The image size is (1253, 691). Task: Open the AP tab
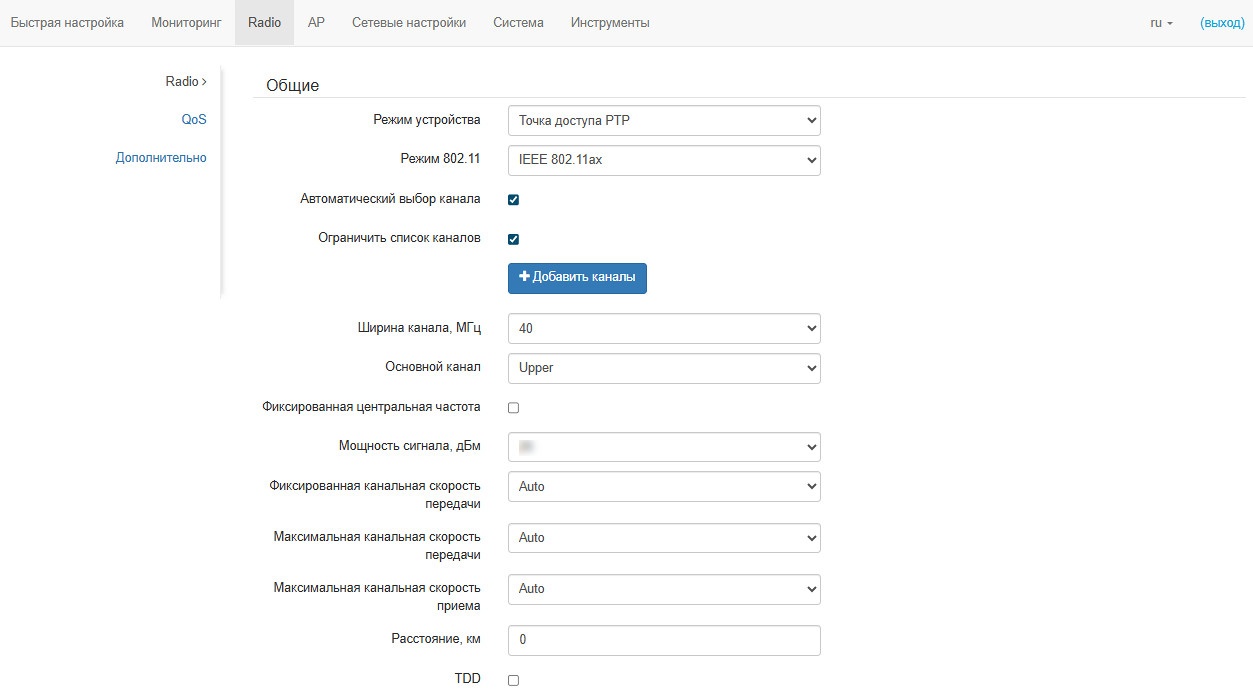pos(316,23)
